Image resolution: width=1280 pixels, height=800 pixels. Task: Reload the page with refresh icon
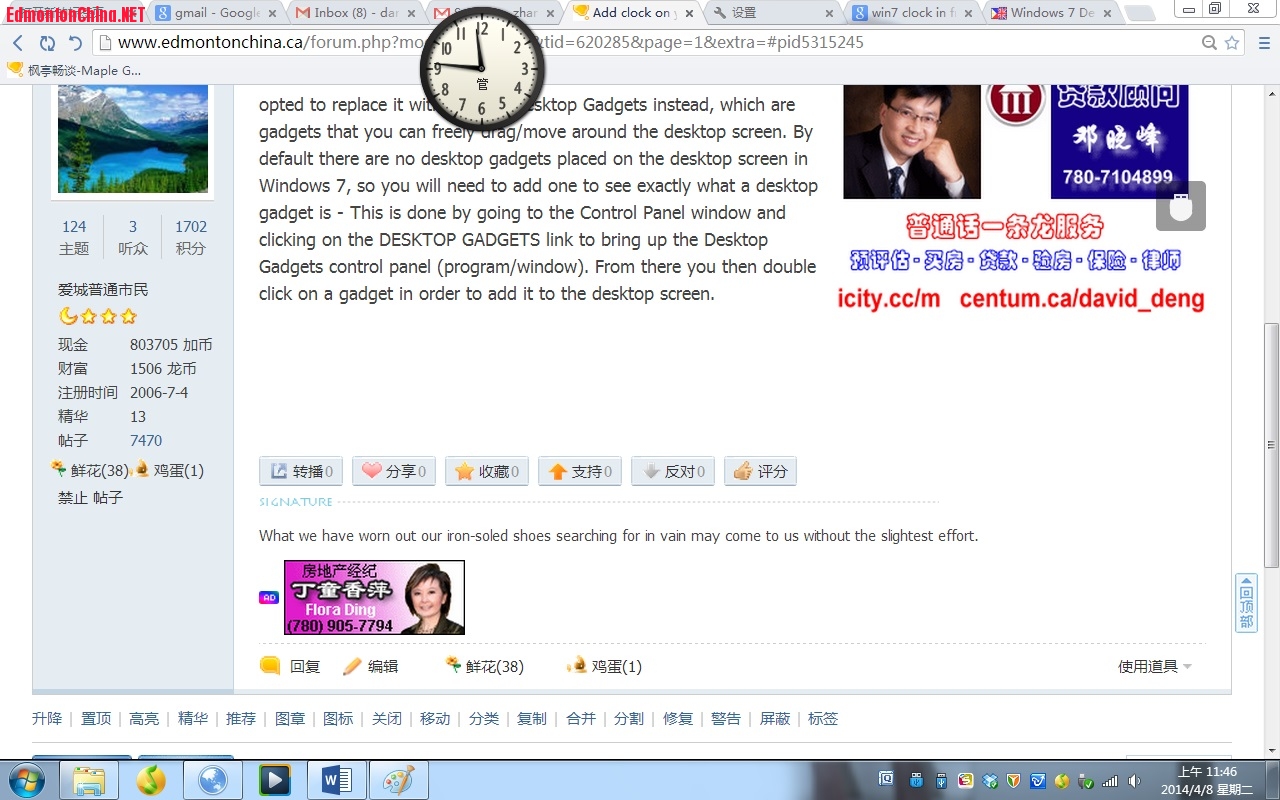pos(47,43)
